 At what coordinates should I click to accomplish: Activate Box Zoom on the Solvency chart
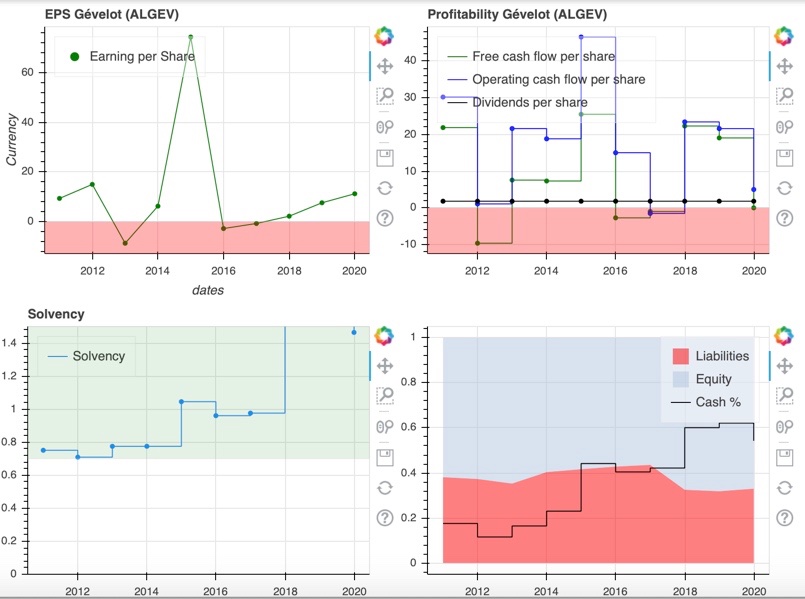[385, 396]
